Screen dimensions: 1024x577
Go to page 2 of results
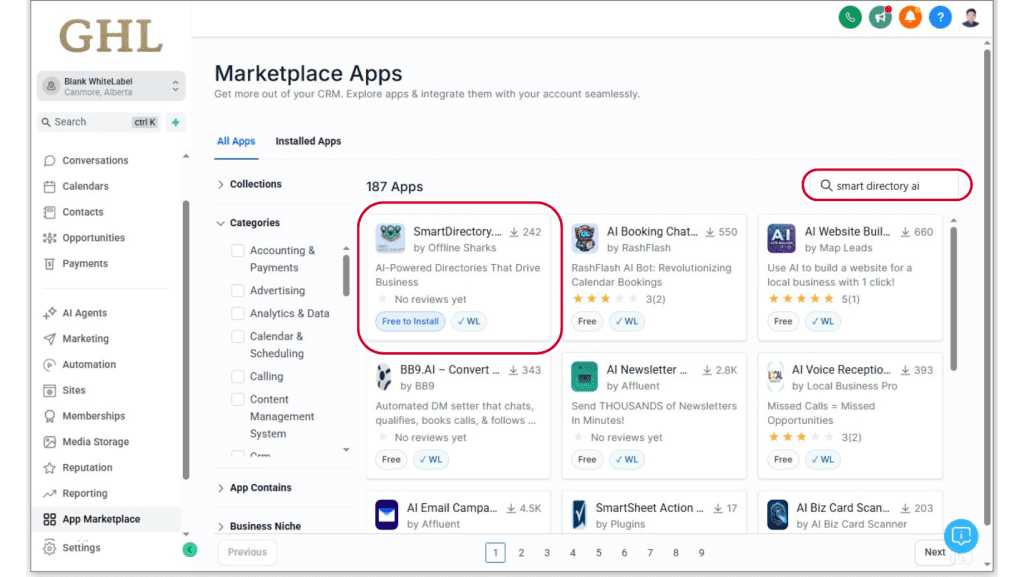[521, 553]
